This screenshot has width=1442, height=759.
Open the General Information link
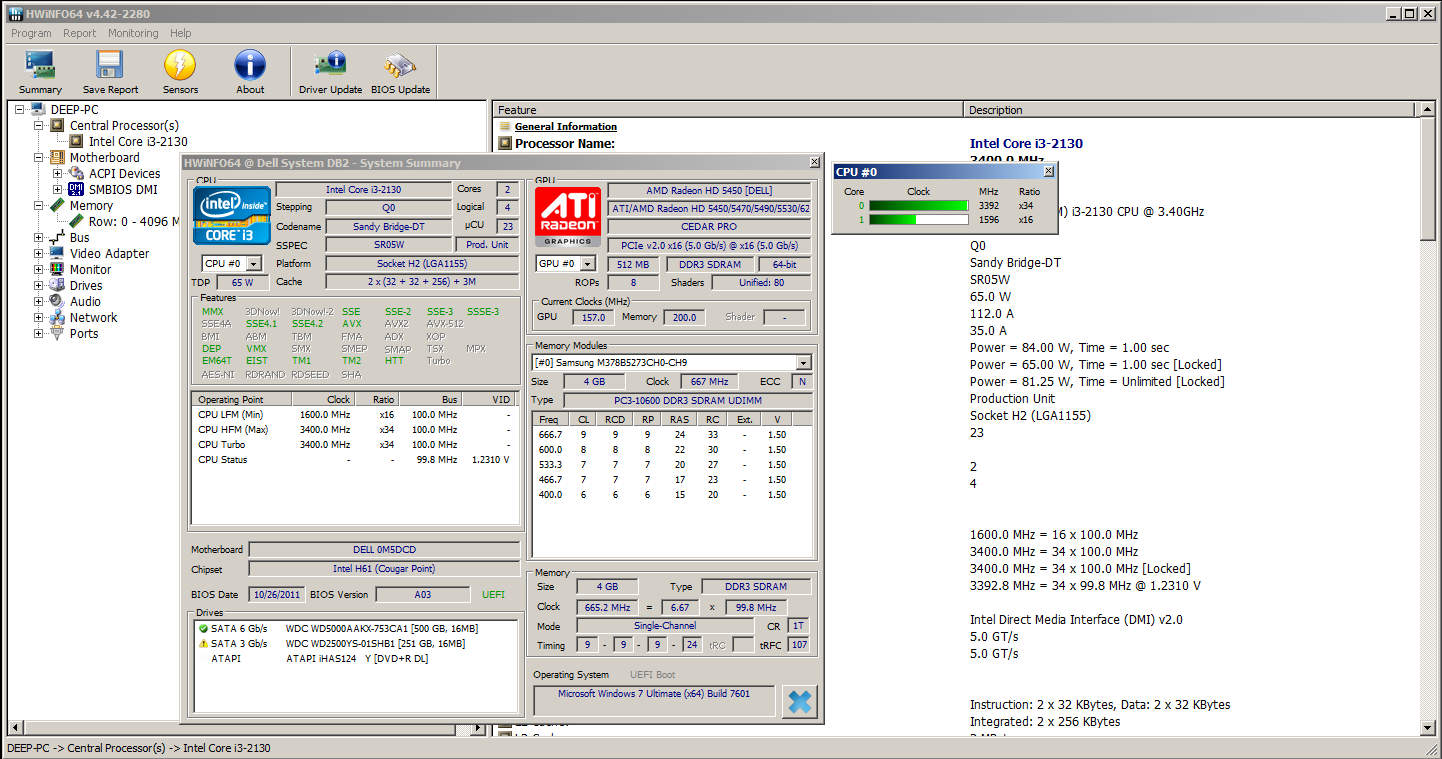[566, 127]
